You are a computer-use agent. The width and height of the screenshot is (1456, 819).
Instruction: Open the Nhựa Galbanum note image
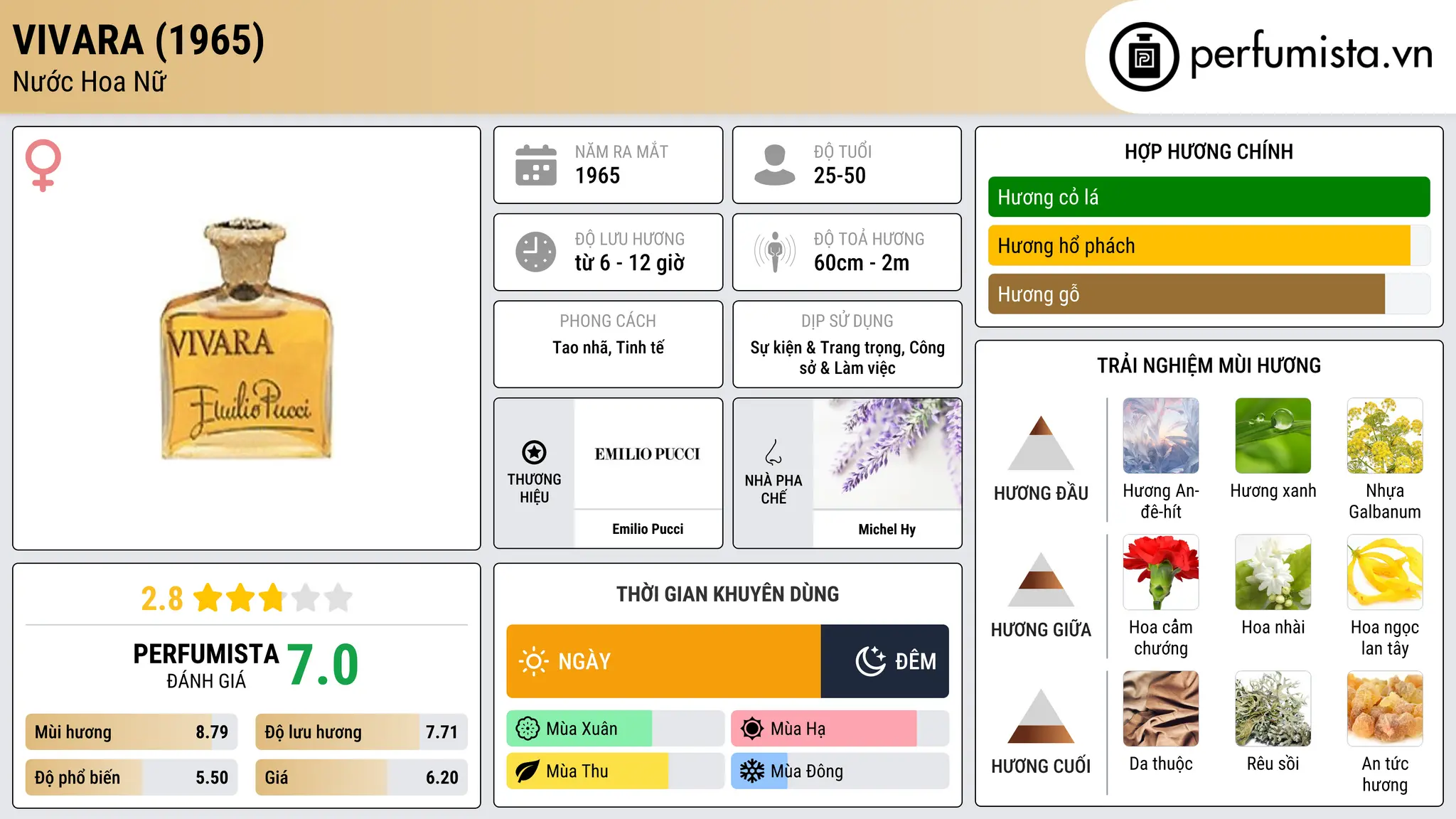point(1385,436)
